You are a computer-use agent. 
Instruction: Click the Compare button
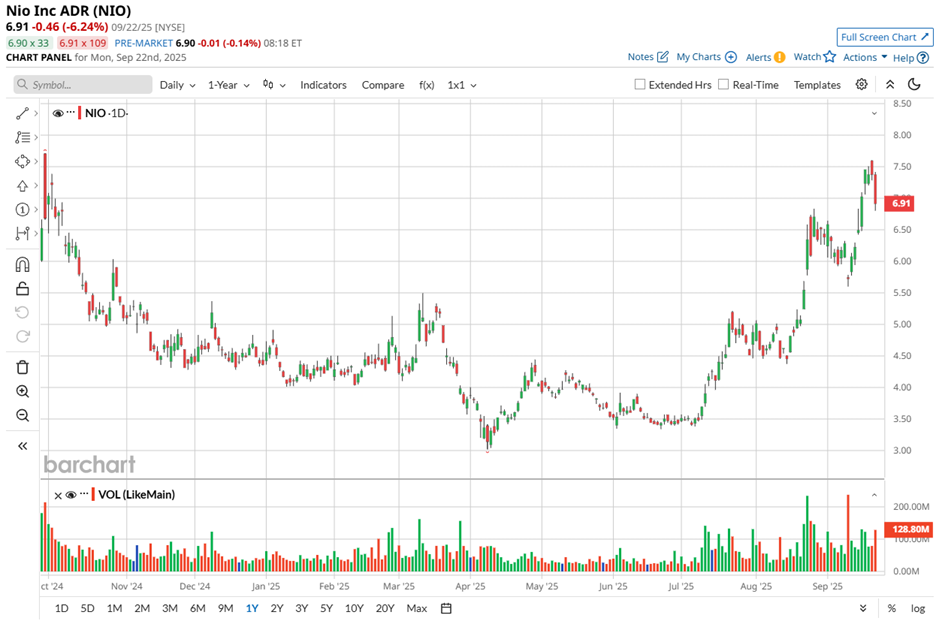tap(383, 85)
